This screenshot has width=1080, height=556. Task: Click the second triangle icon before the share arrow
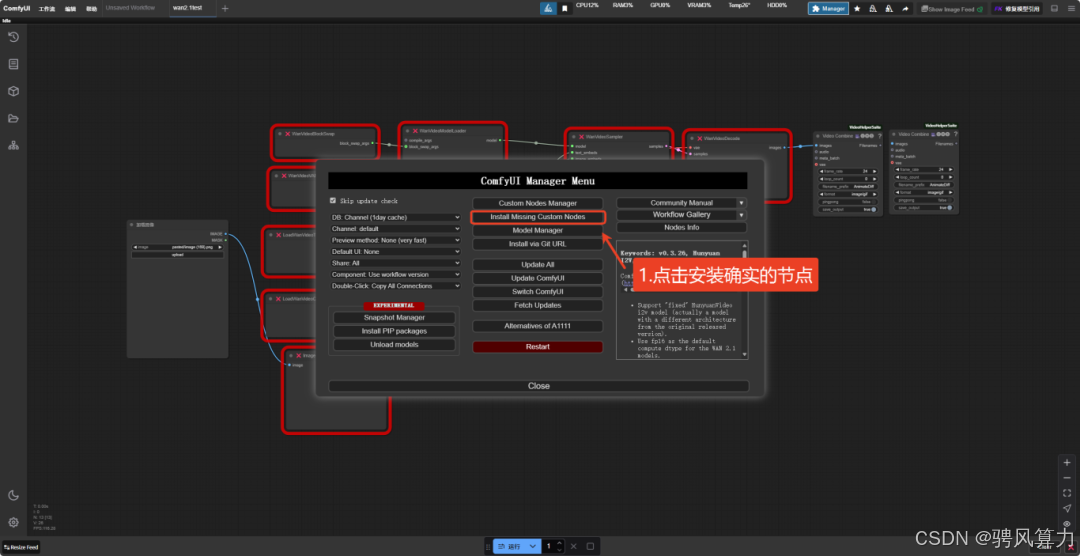[889, 8]
